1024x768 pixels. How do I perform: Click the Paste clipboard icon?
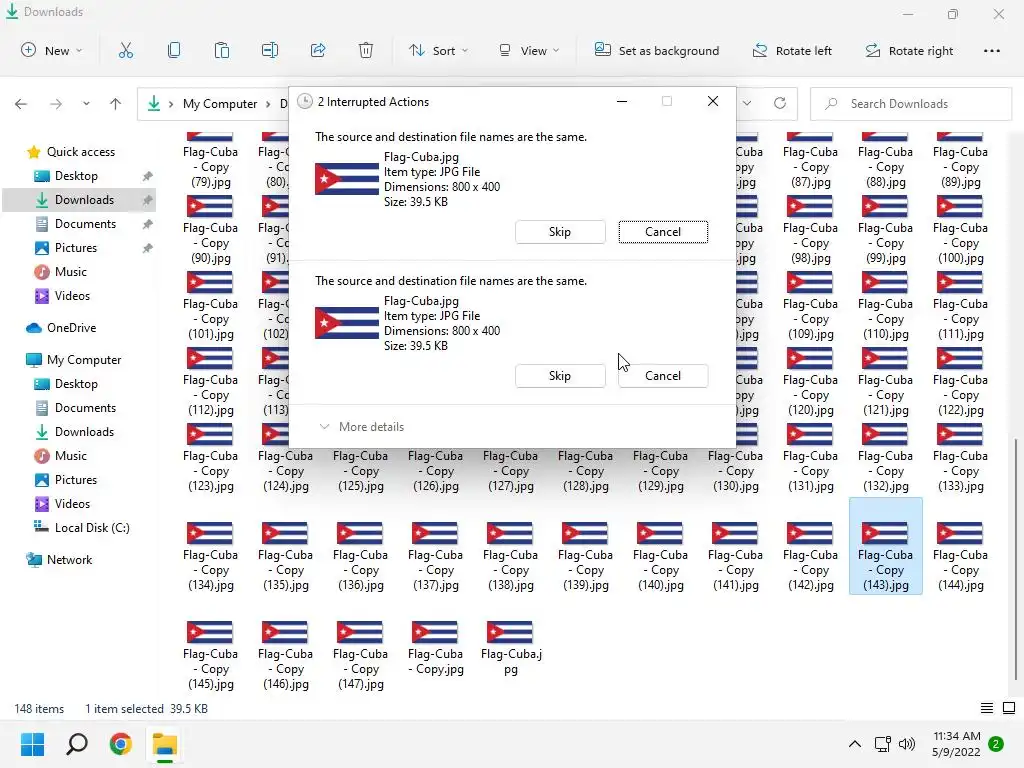221,50
